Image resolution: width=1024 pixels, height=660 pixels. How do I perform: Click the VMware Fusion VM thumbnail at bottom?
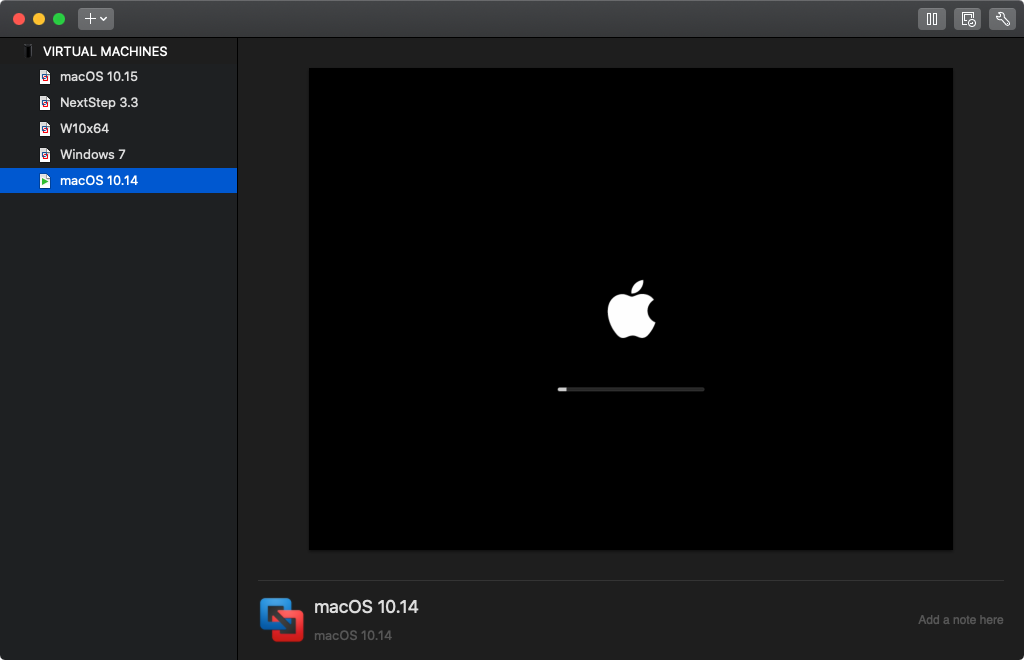click(x=283, y=620)
